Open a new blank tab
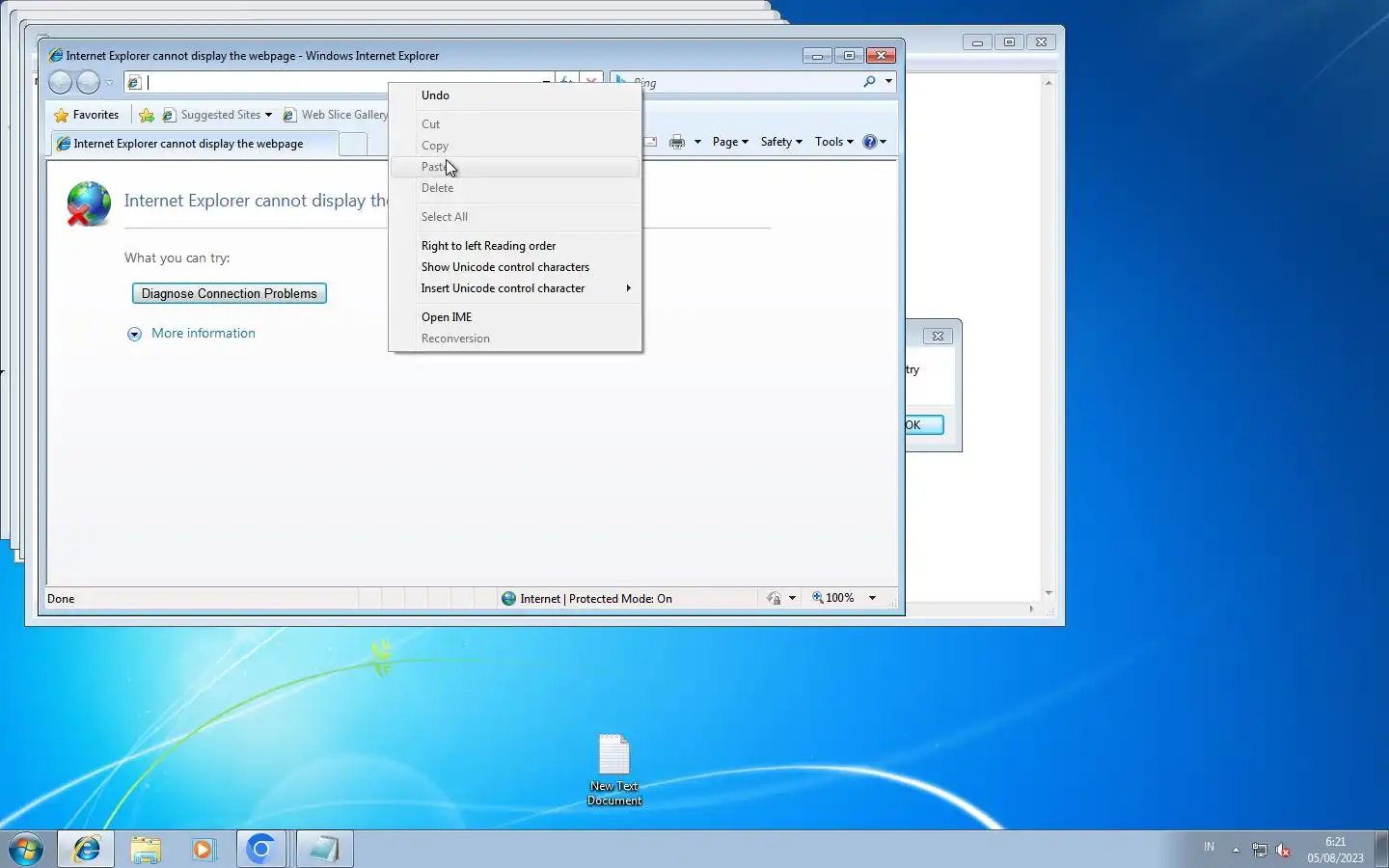The height and width of the screenshot is (868, 1389). (x=353, y=145)
